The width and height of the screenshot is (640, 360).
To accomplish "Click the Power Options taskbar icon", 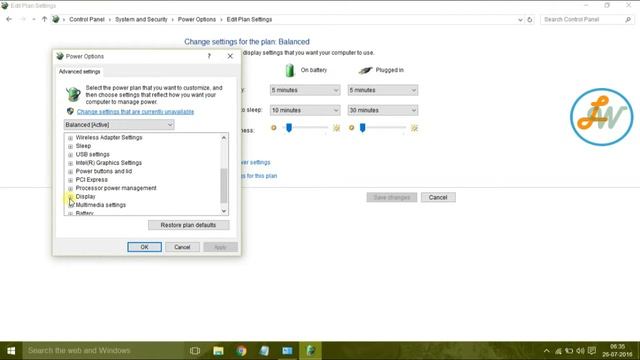I will tap(310, 351).
